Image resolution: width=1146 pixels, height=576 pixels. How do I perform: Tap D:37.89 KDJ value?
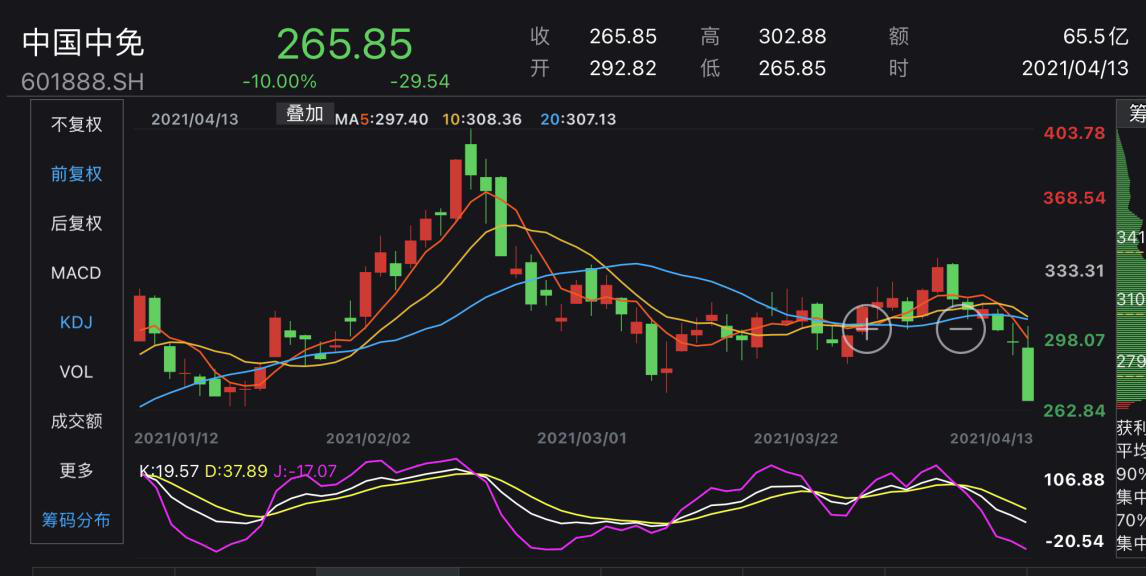[236, 471]
